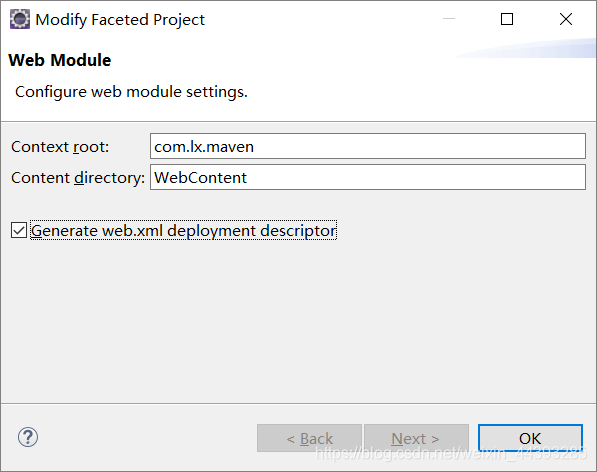The width and height of the screenshot is (597, 472).
Task: Focus the Content directory input field
Action: point(368,177)
